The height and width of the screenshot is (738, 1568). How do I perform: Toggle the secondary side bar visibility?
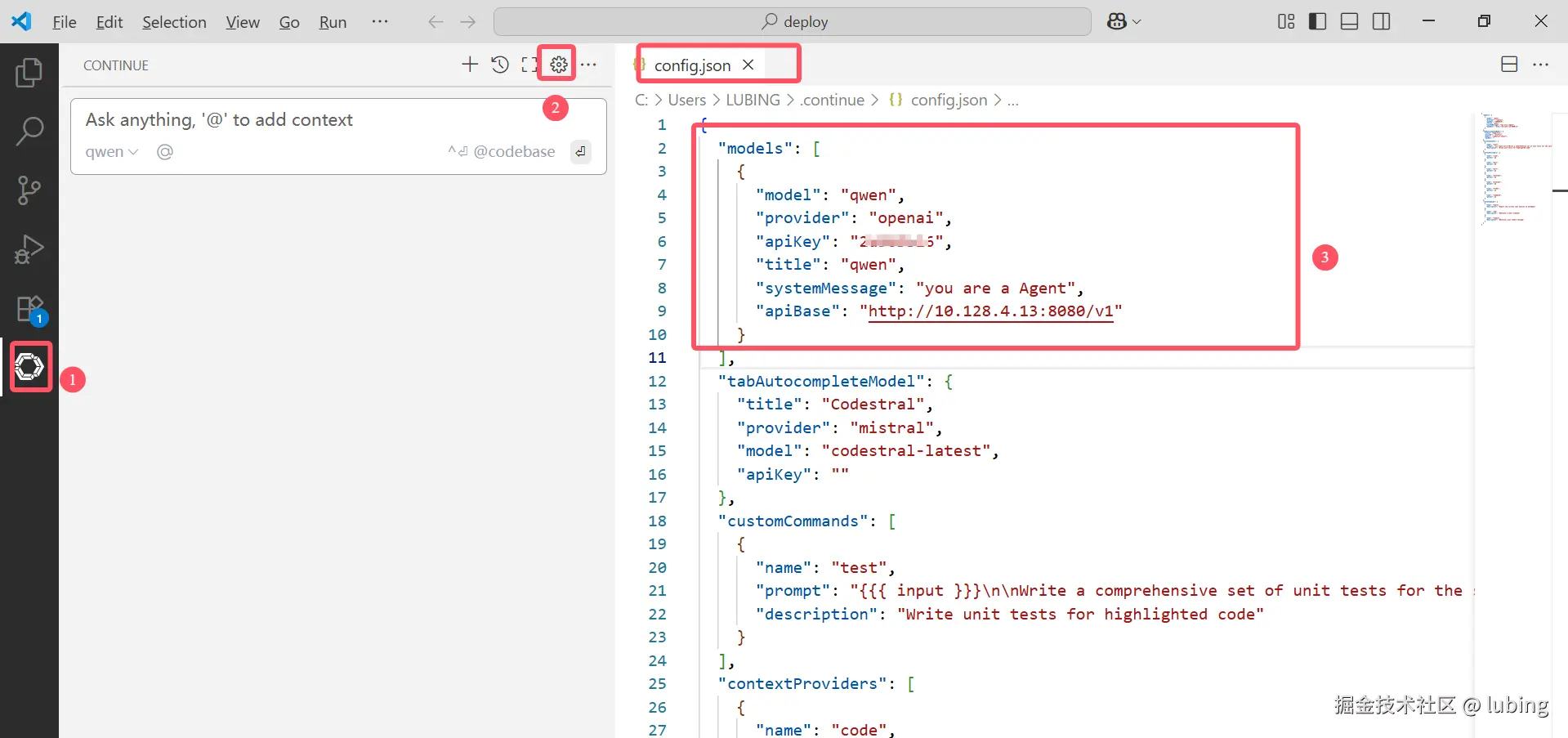coord(1382,22)
